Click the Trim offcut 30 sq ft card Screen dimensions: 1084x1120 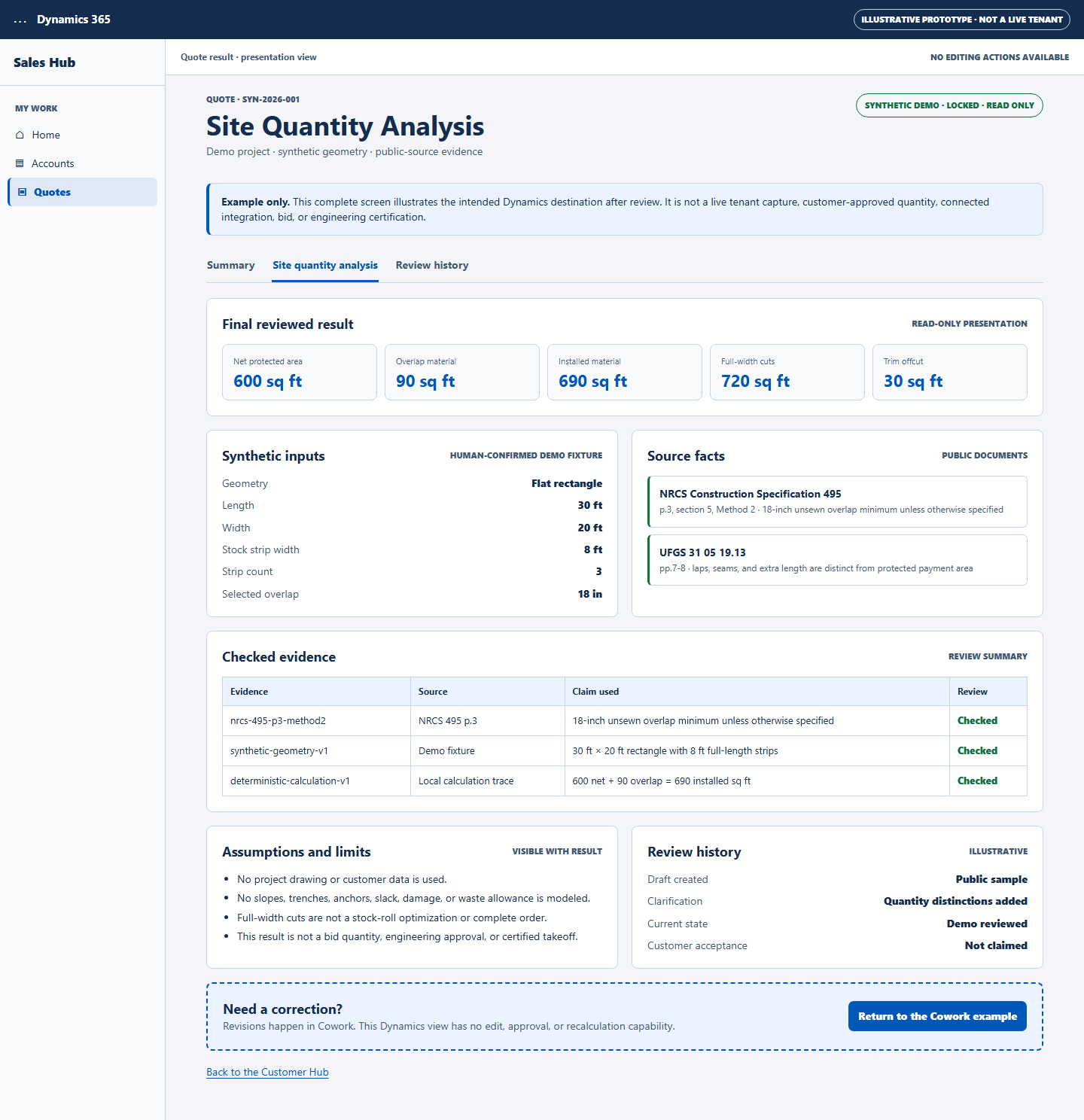pyautogui.click(x=950, y=372)
